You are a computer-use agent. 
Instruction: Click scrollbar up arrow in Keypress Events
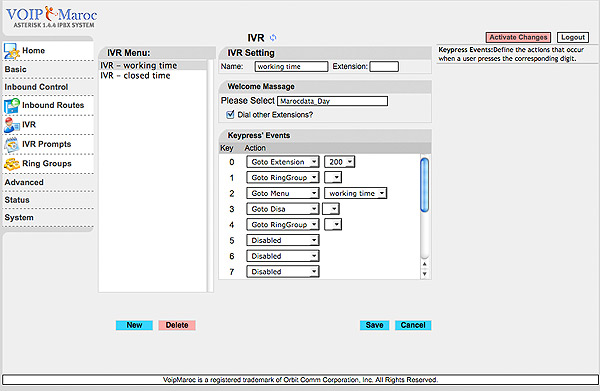[424, 264]
